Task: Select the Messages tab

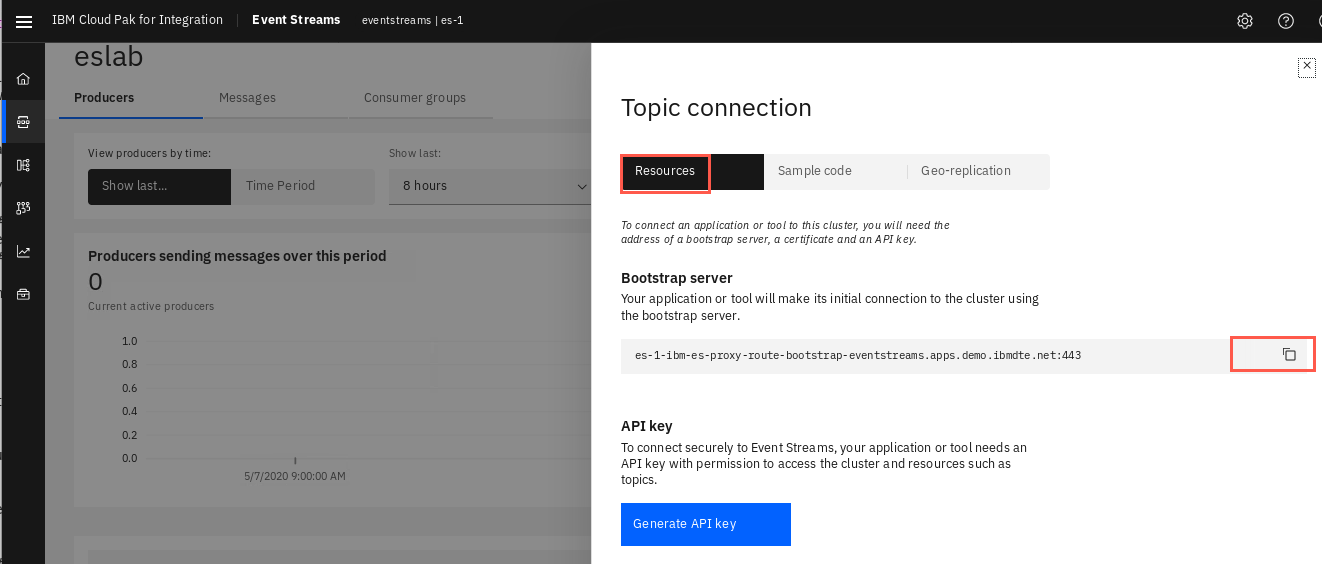Action: click(275, 98)
